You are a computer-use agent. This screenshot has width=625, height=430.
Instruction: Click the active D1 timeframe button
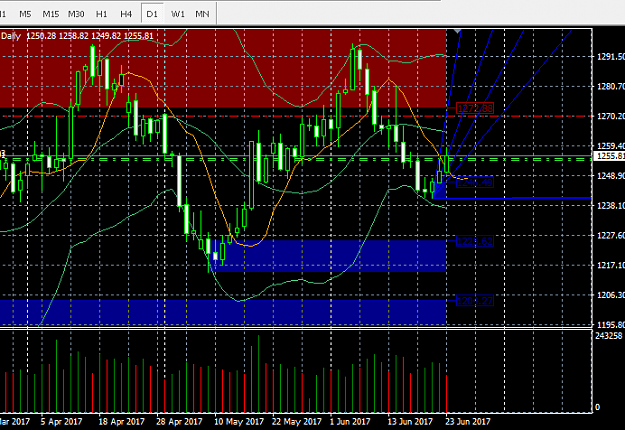pos(152,14)
